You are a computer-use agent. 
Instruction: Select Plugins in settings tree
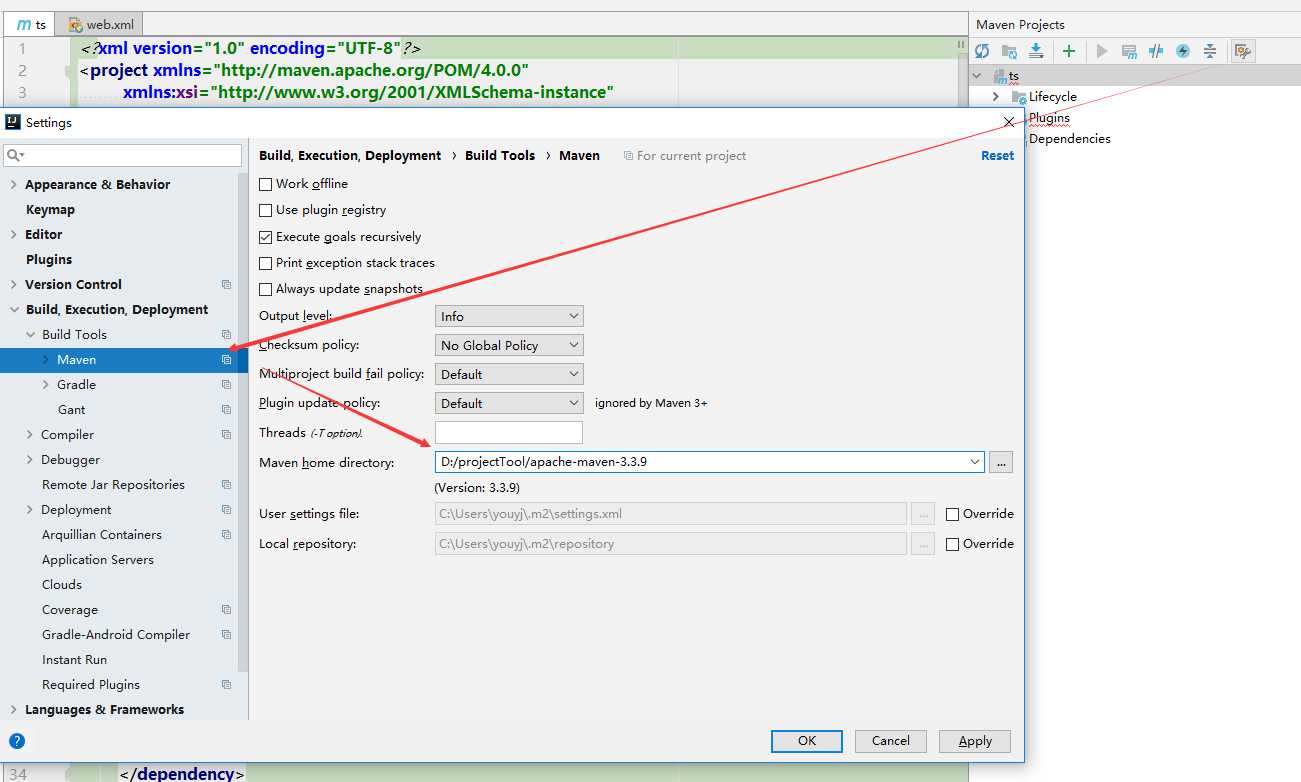tap(49, 260)
